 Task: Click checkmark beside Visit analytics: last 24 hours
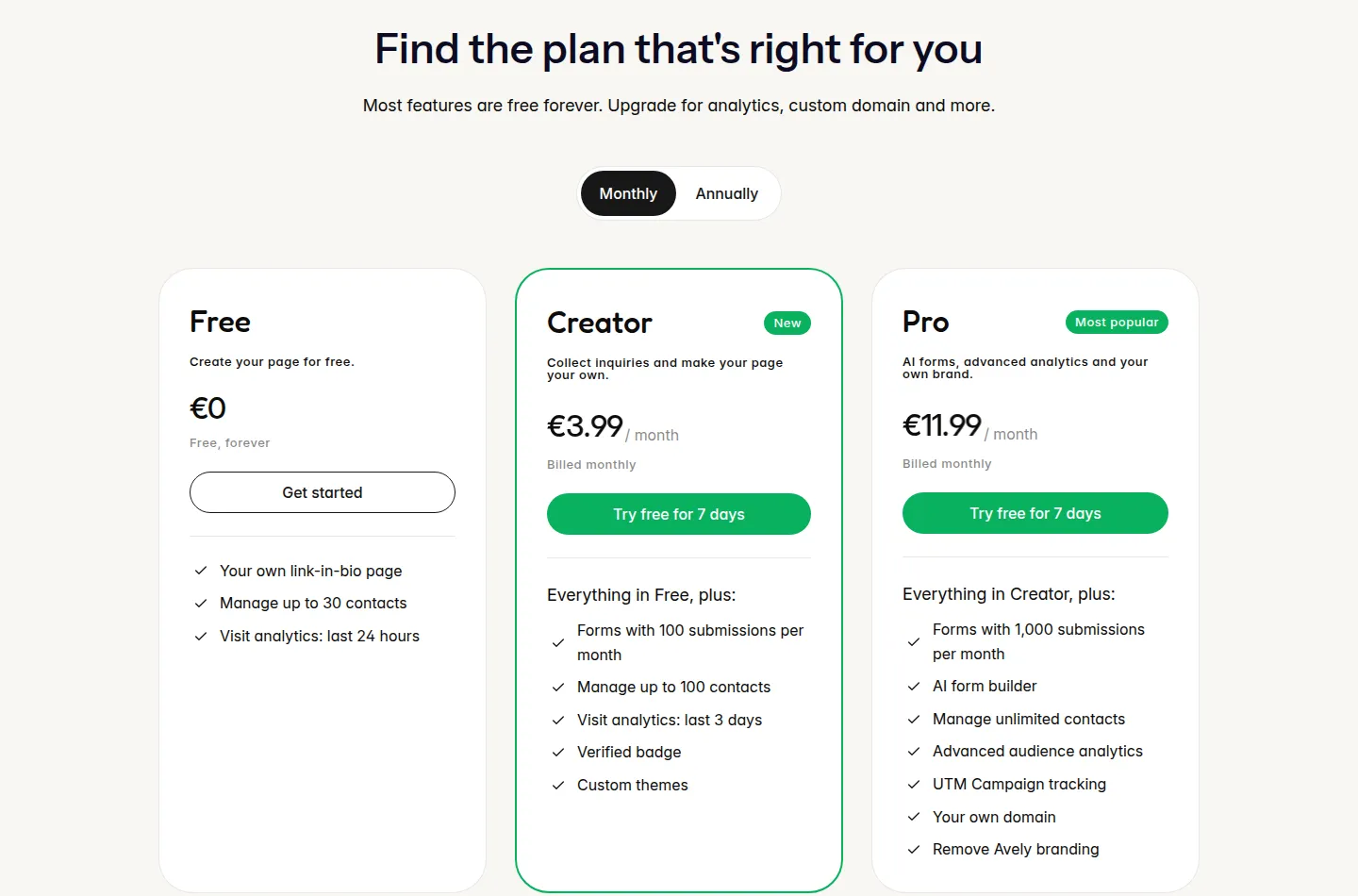[201, 637]
